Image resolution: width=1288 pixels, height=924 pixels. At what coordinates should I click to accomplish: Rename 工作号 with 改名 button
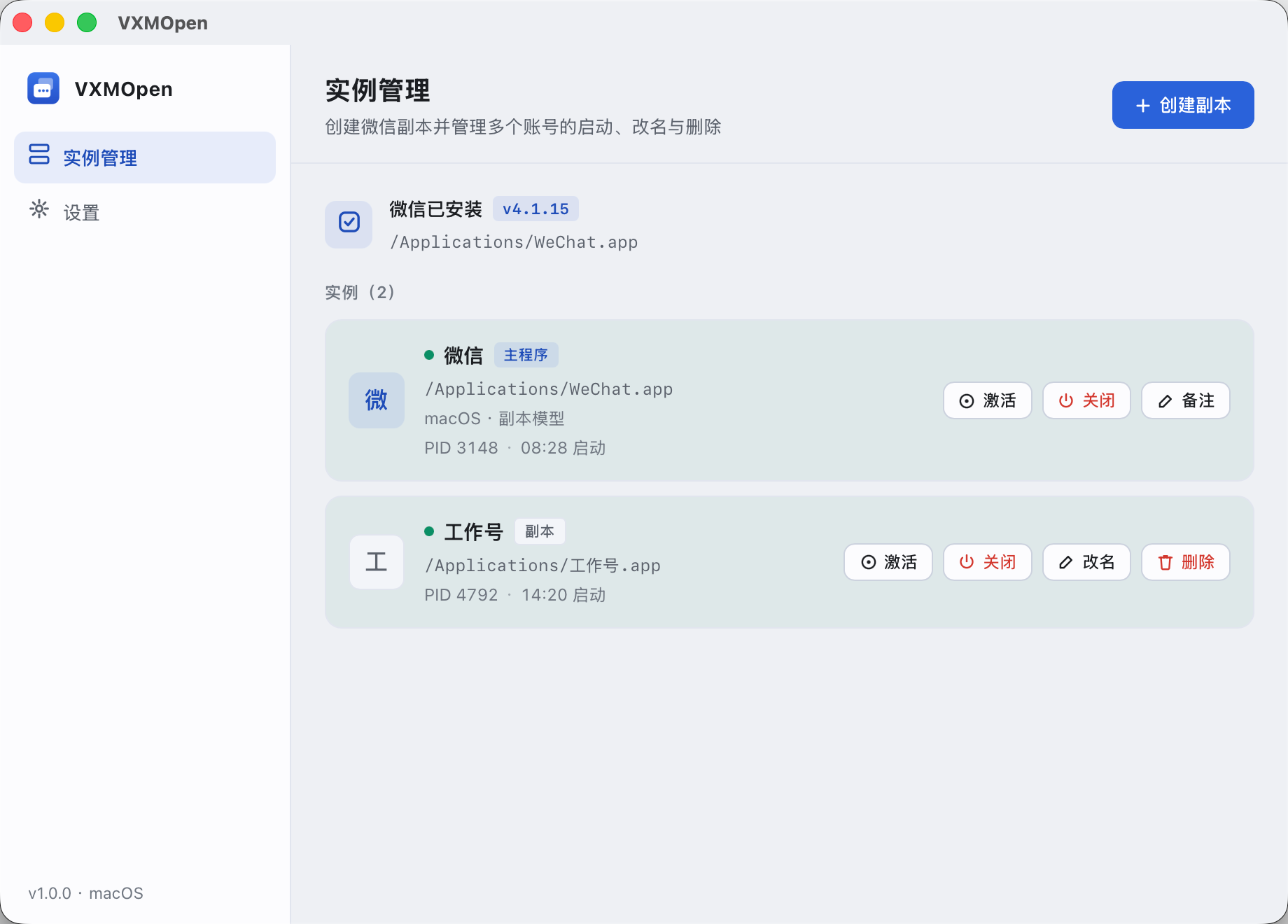(x=1086, y=562)
